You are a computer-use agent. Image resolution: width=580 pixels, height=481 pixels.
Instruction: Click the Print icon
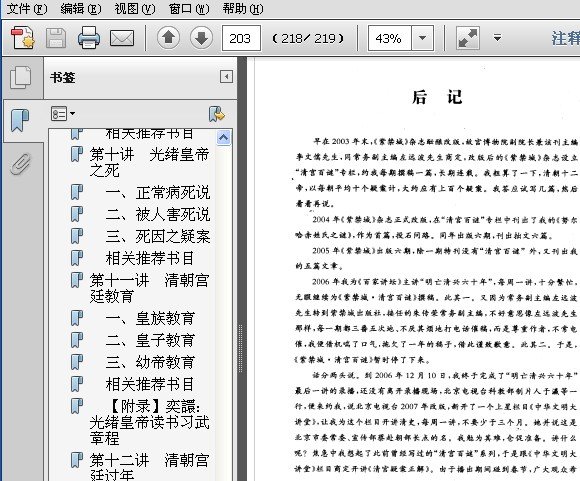tap(89, 38)
